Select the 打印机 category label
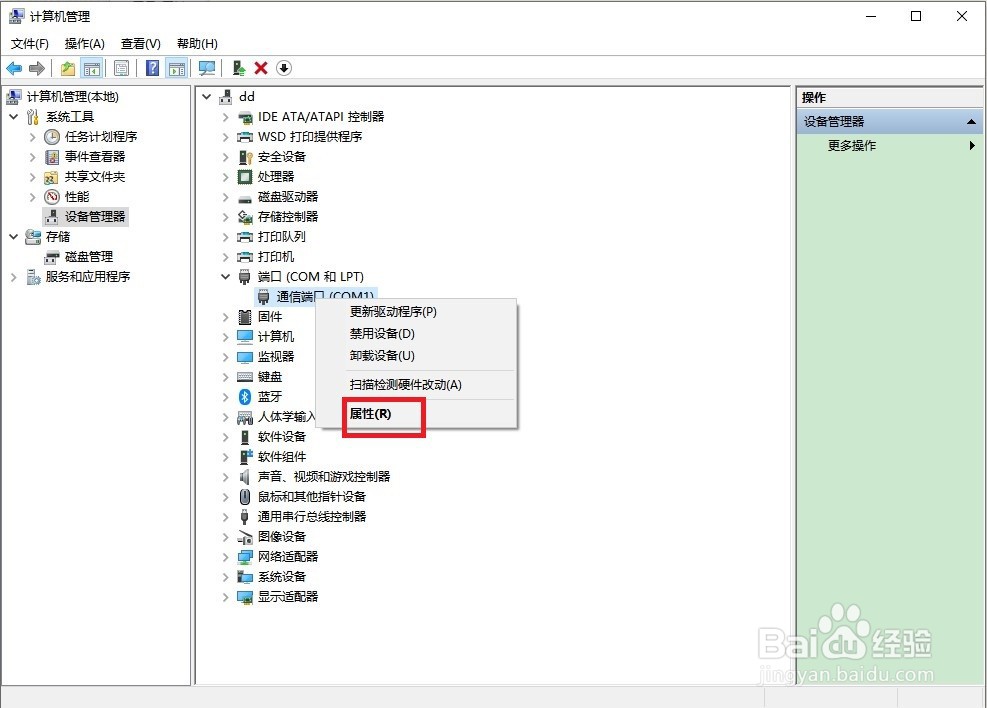 [x=276, y=257]
